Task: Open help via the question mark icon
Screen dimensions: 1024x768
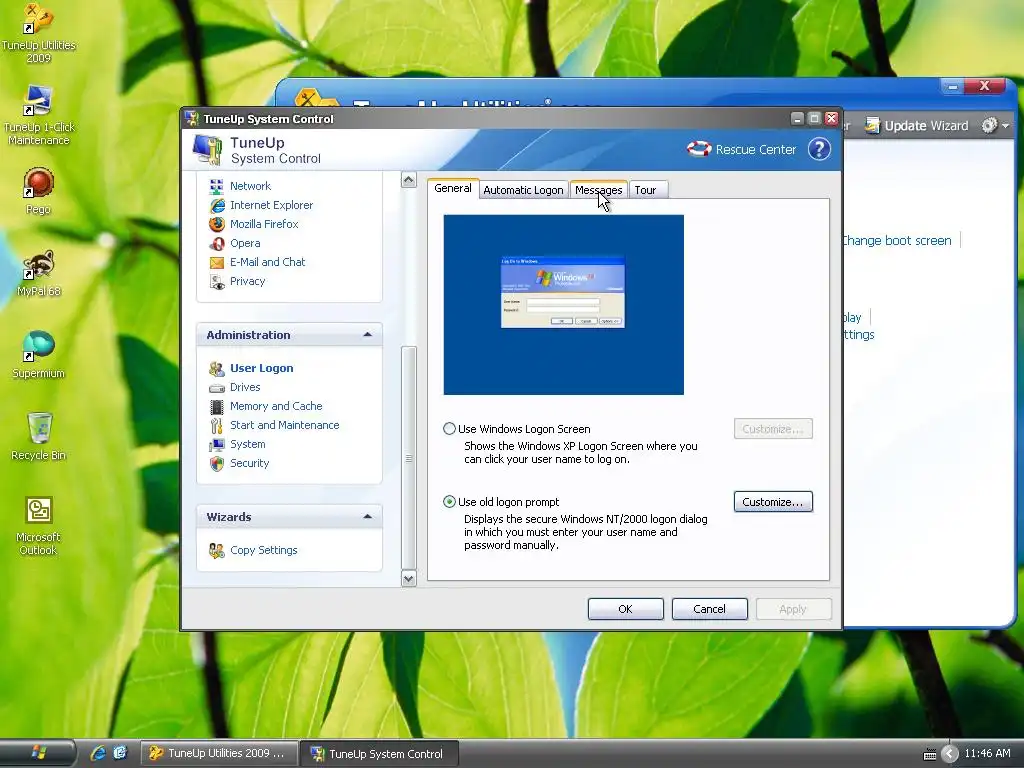Action: 819,150
